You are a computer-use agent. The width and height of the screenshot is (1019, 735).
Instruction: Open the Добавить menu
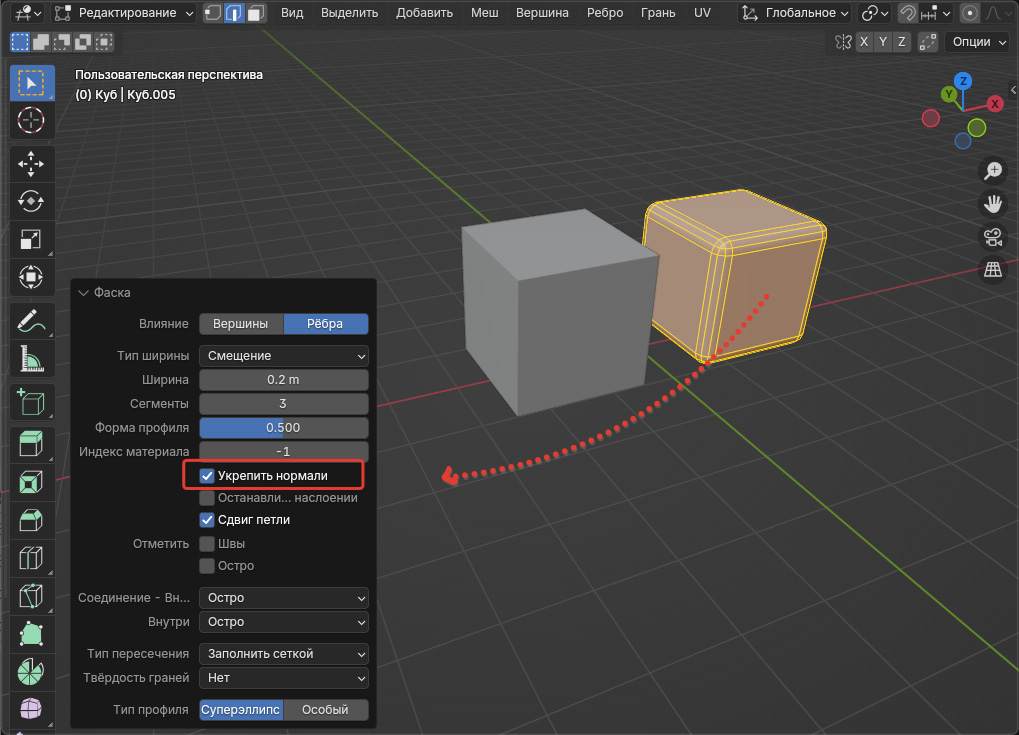point(424,13)
